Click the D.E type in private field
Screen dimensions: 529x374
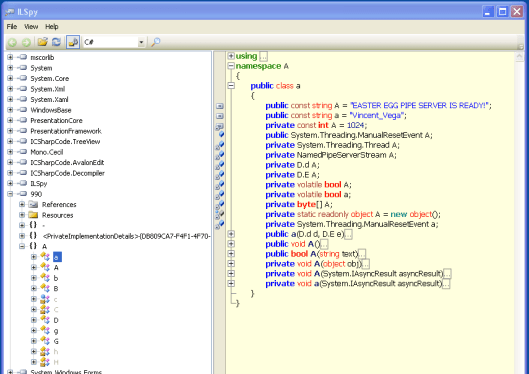click(x=303, y=175)
